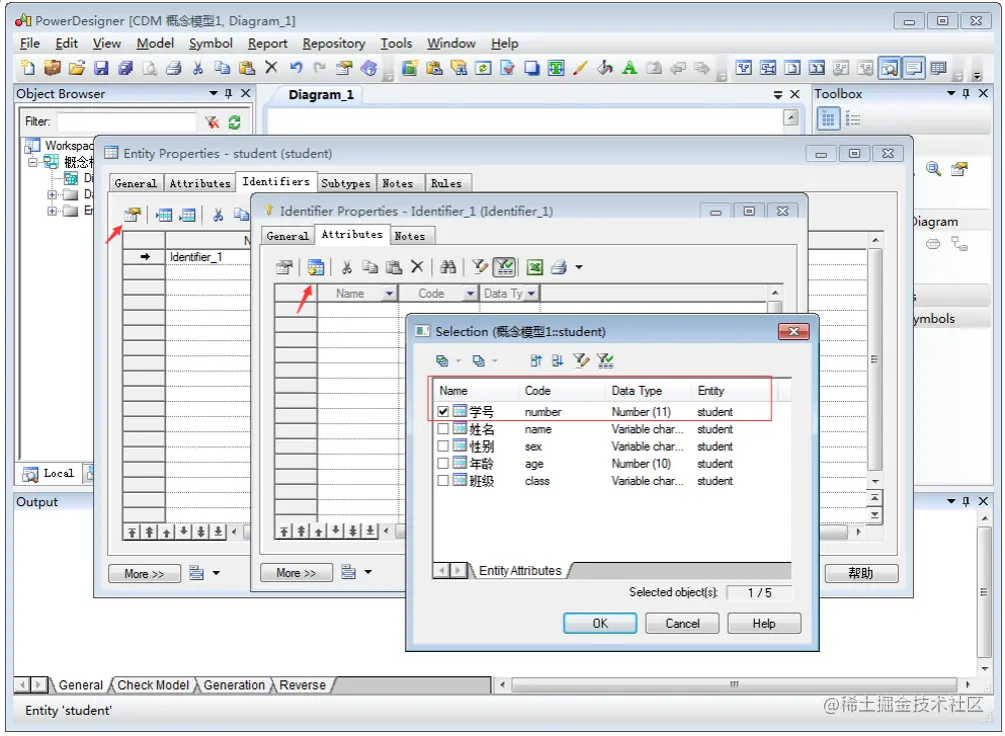
Task: Click Customize Columns and Filter icon in Identifier Properties
Action: (x=480, y=267)
